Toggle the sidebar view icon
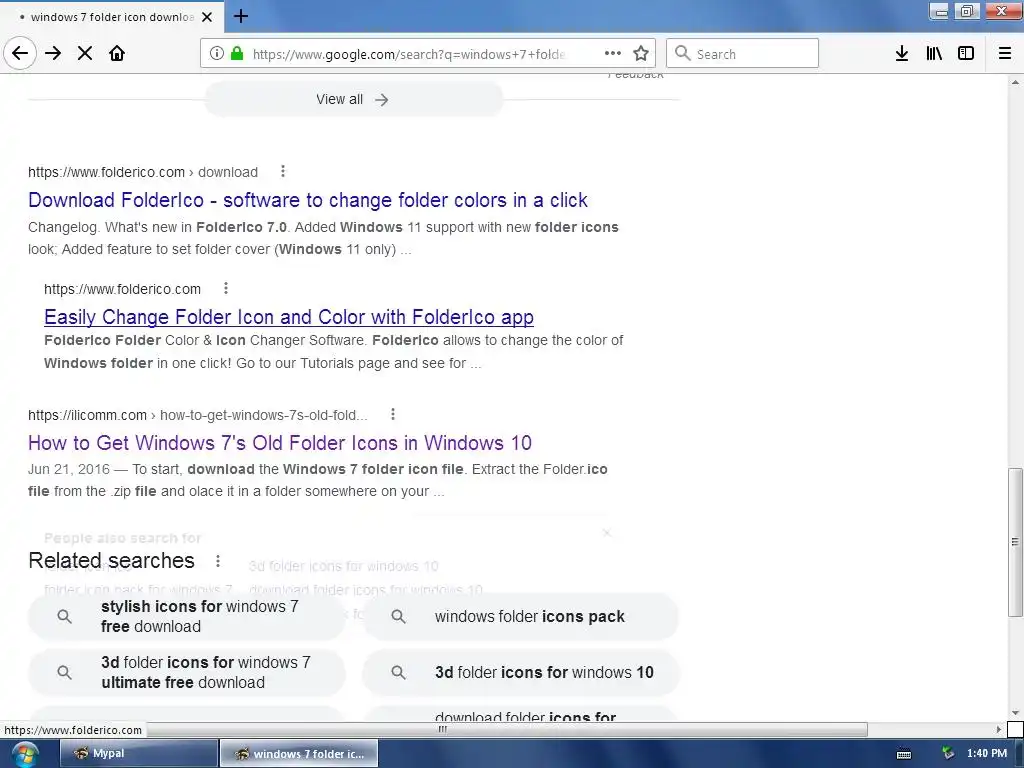 [966, 54]
